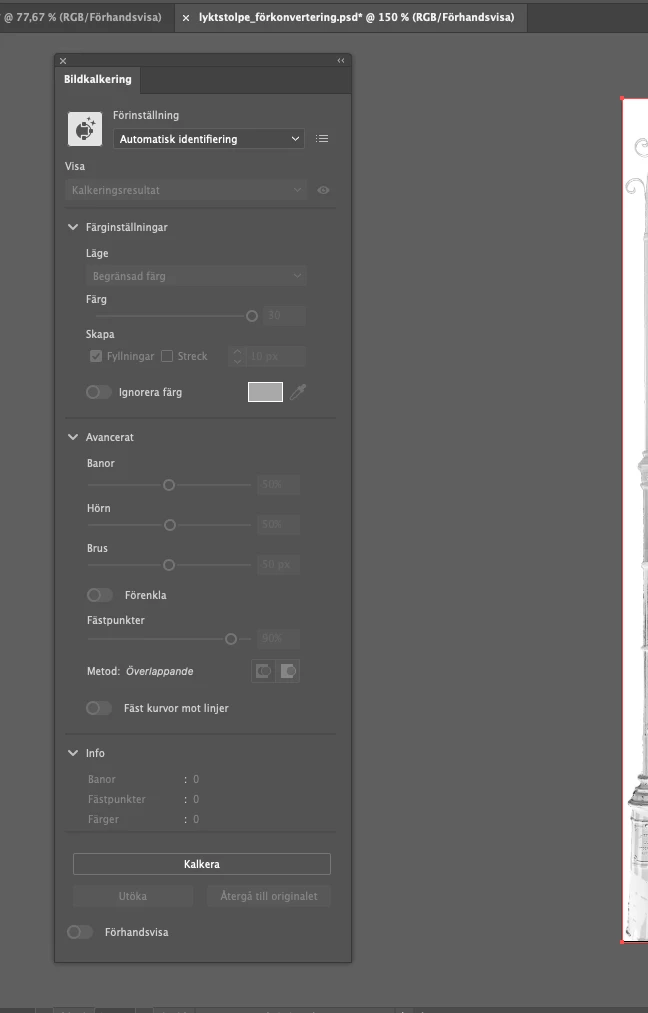This screenshot has height=1013, width=648.
Task: Click the stroke width stepper arrows
Action: click(x=237, y=356)
